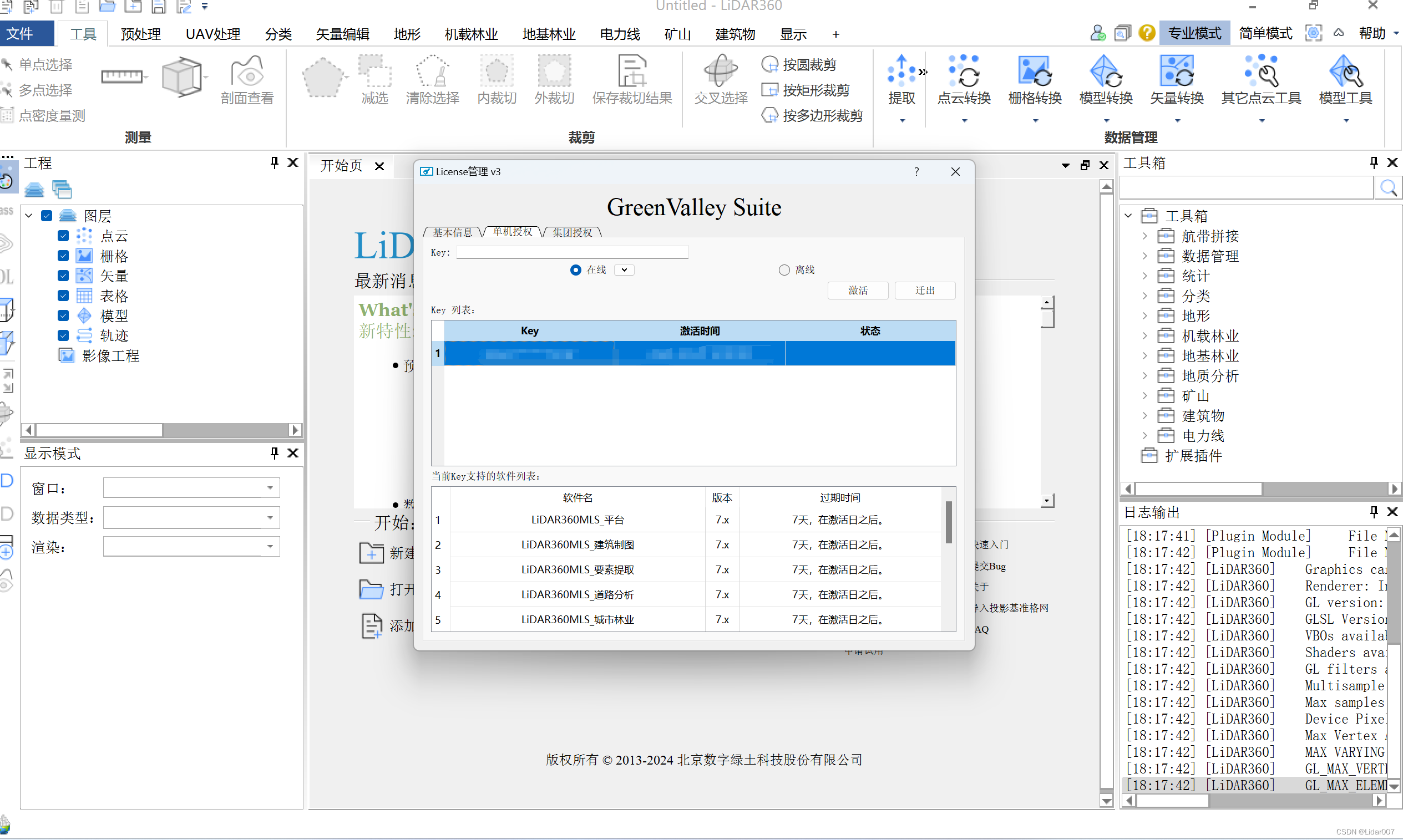Choose 按矩形裁剪 clip by rectangle
The height and width of the screenshot is (840, 1403).
[x=805, y=90]
